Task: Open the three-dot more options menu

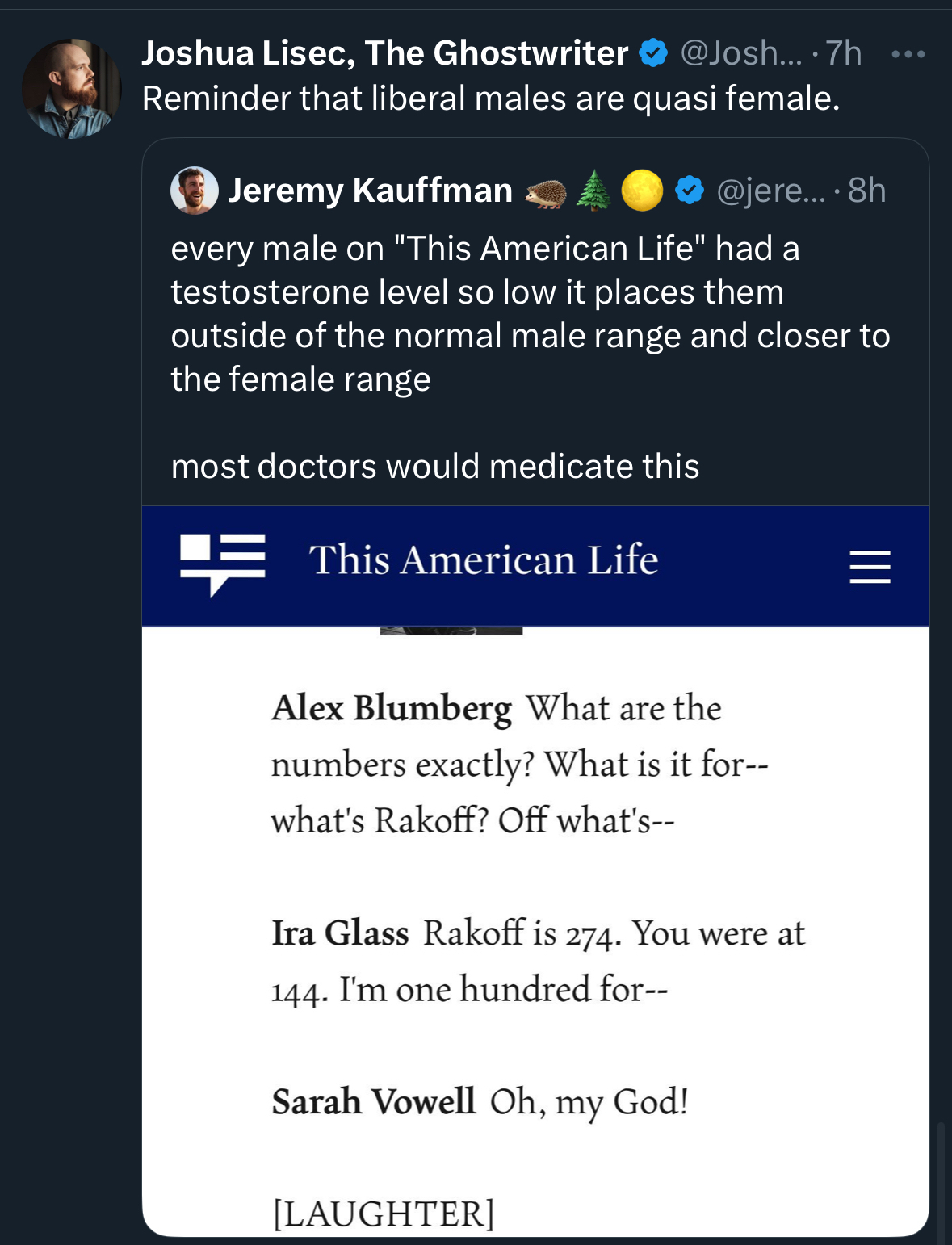Action: click(x=908, y=54)
